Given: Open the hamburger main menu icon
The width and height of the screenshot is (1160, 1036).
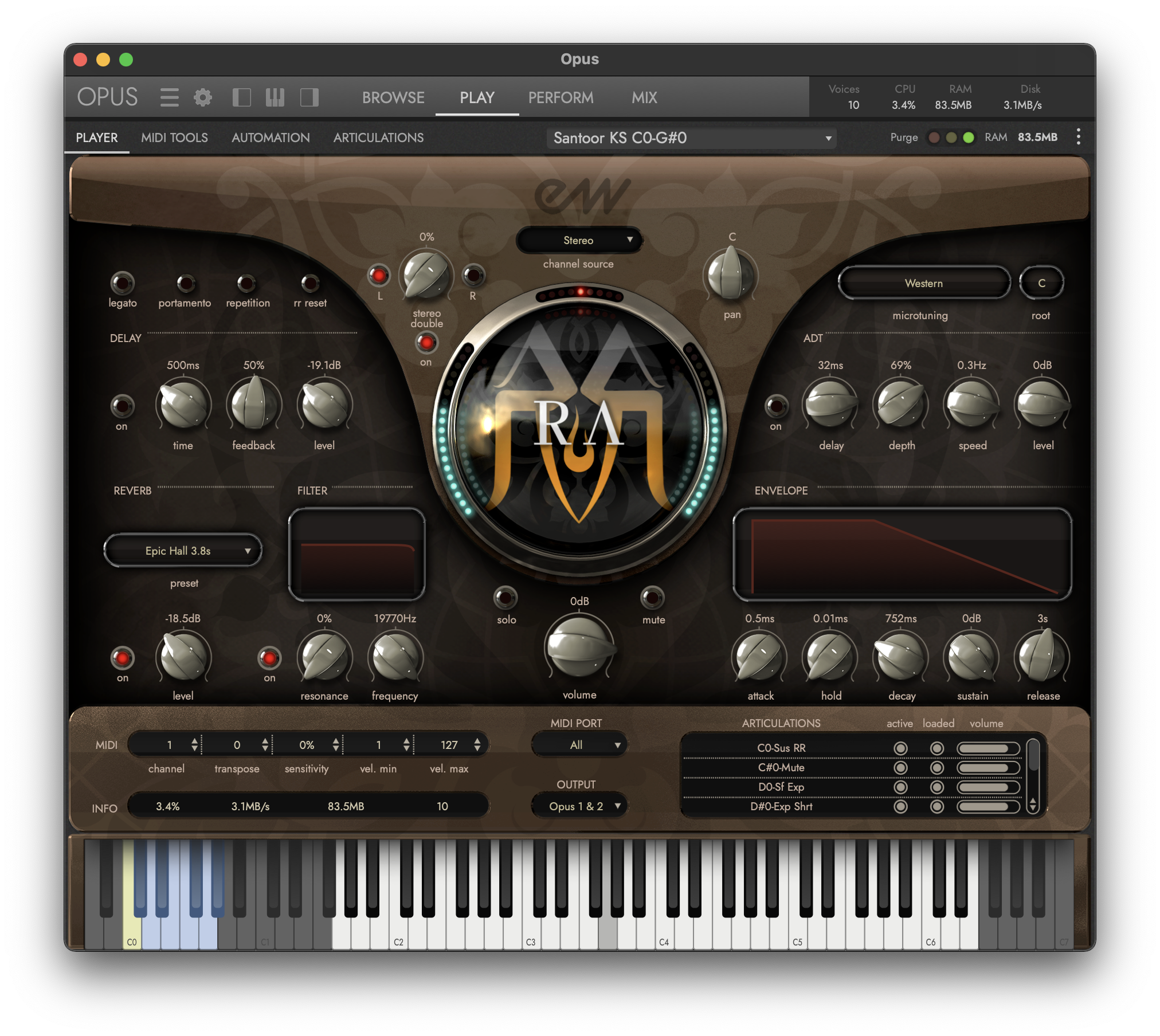Looking at the screenshot, I should click(x=169, y=97).
